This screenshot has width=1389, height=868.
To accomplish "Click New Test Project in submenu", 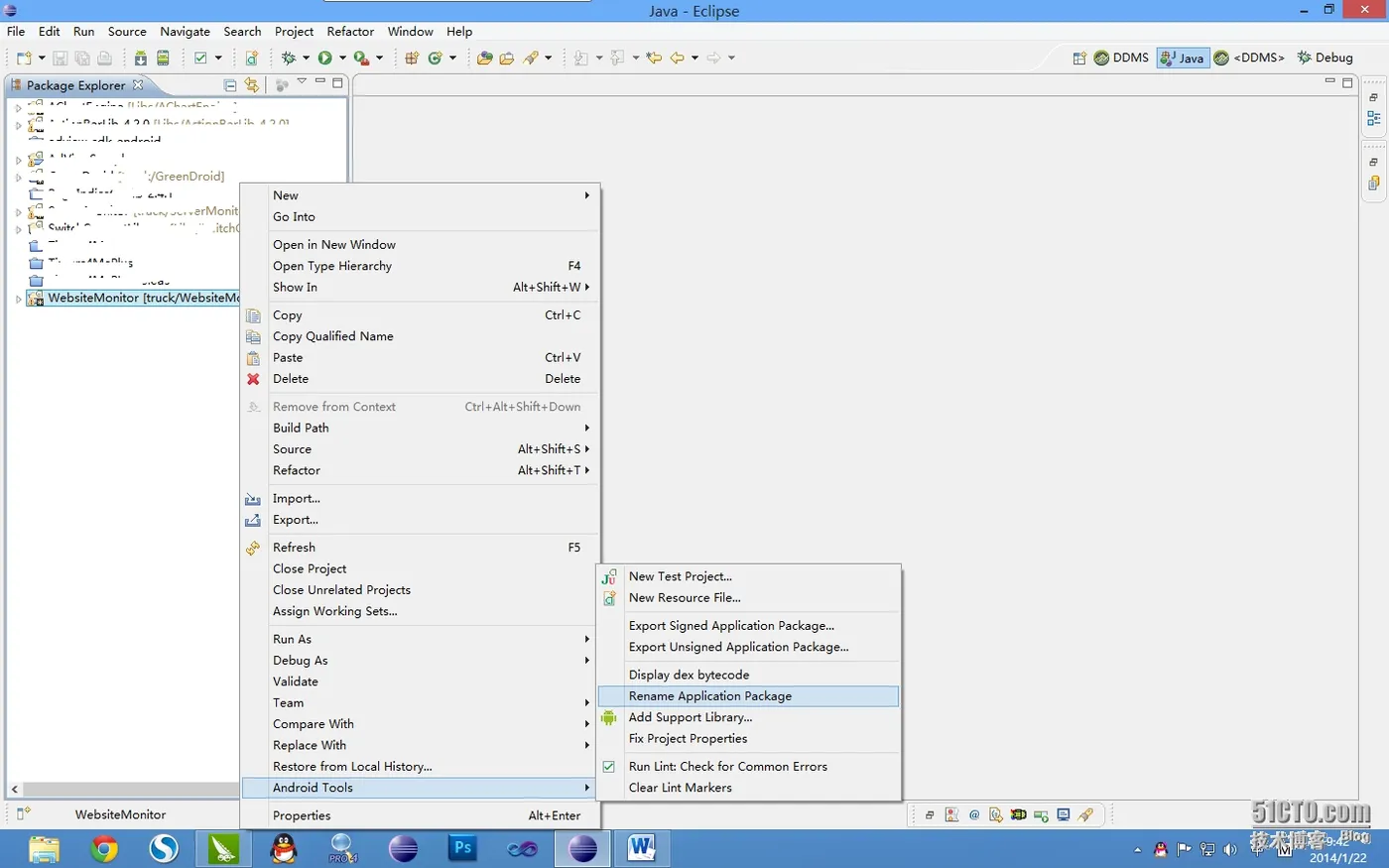I will [749, 576].
